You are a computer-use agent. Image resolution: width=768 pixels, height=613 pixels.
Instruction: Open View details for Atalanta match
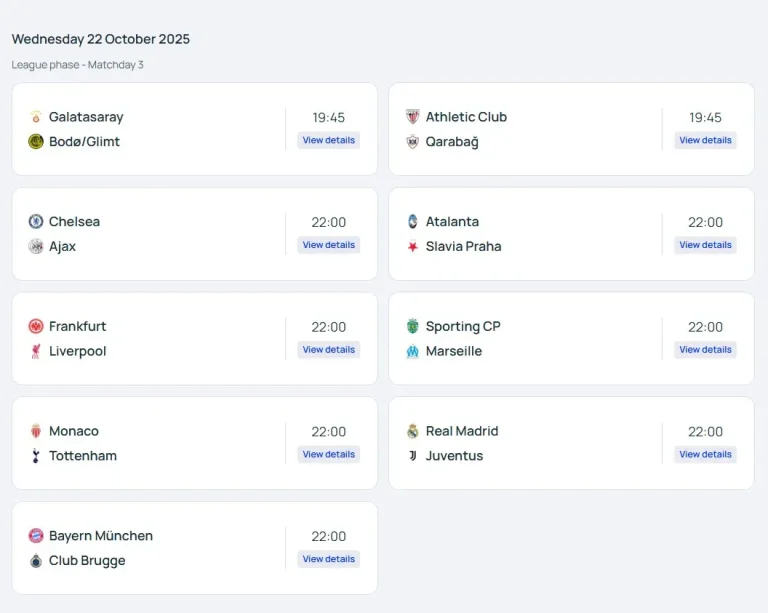coord(705,245)
